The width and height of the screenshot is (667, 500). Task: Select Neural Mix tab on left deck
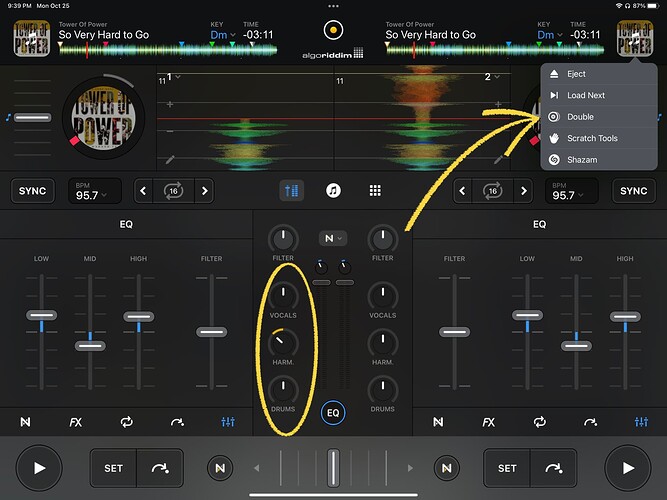pos(26,422)
